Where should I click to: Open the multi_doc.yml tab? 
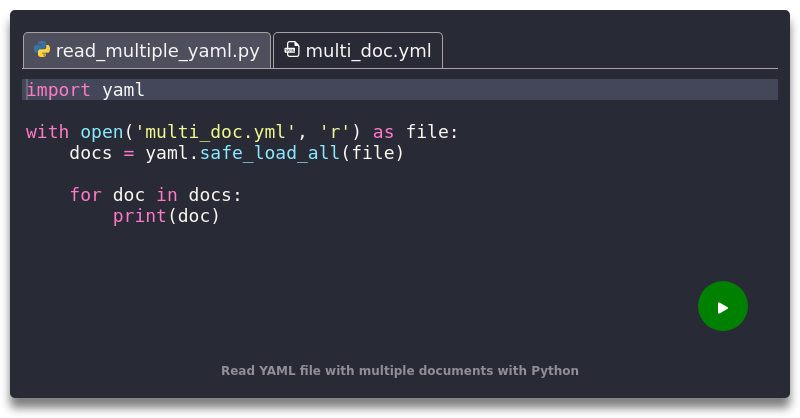(x=358, y=51)
